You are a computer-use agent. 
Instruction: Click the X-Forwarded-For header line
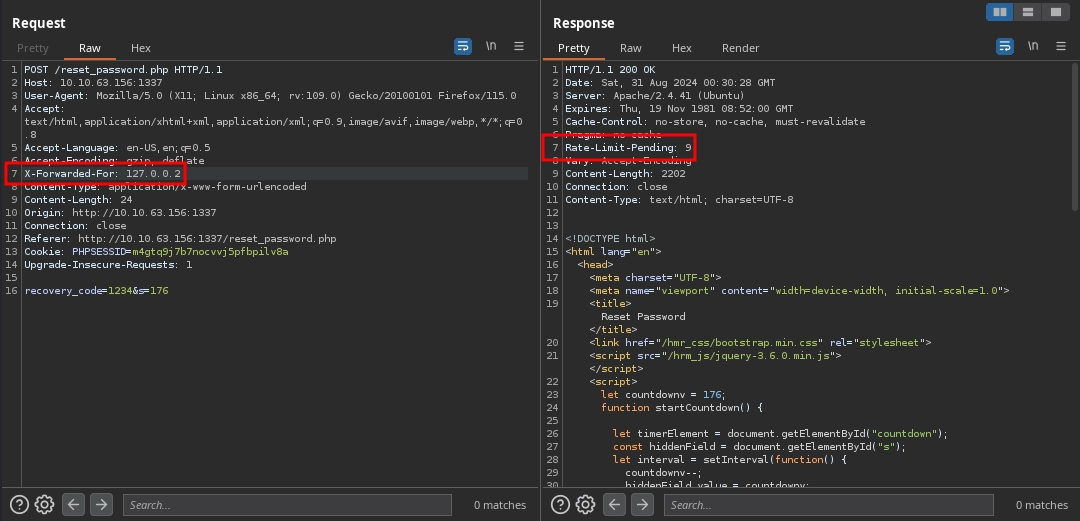point(103,174)
